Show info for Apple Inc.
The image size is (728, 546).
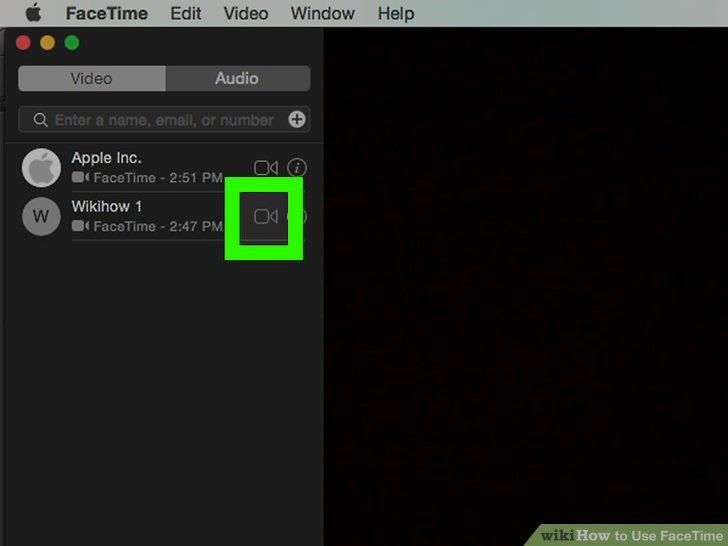tap(297, 168)
